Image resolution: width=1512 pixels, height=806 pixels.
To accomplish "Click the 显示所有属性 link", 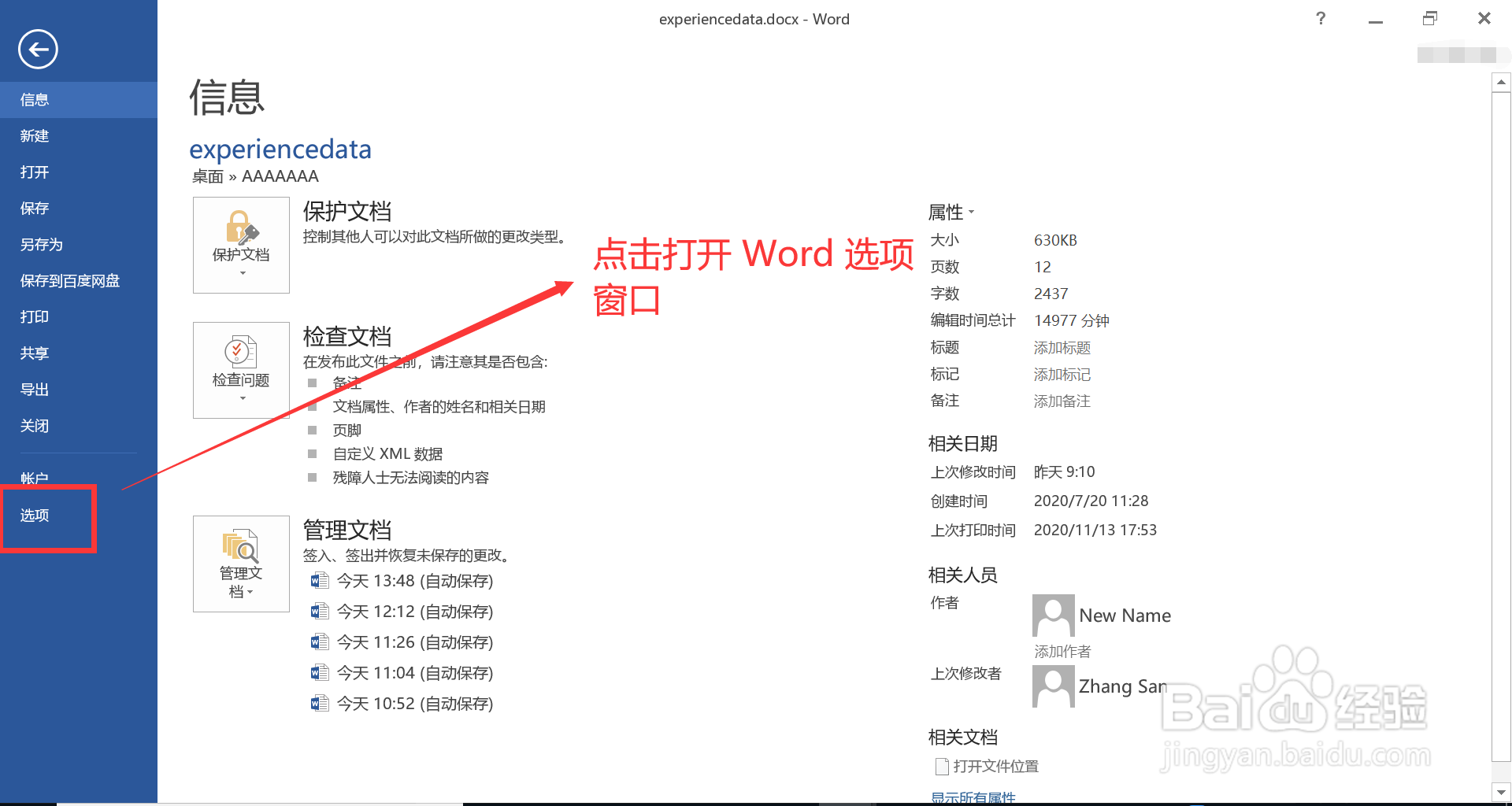I will [x=973, y=797].
